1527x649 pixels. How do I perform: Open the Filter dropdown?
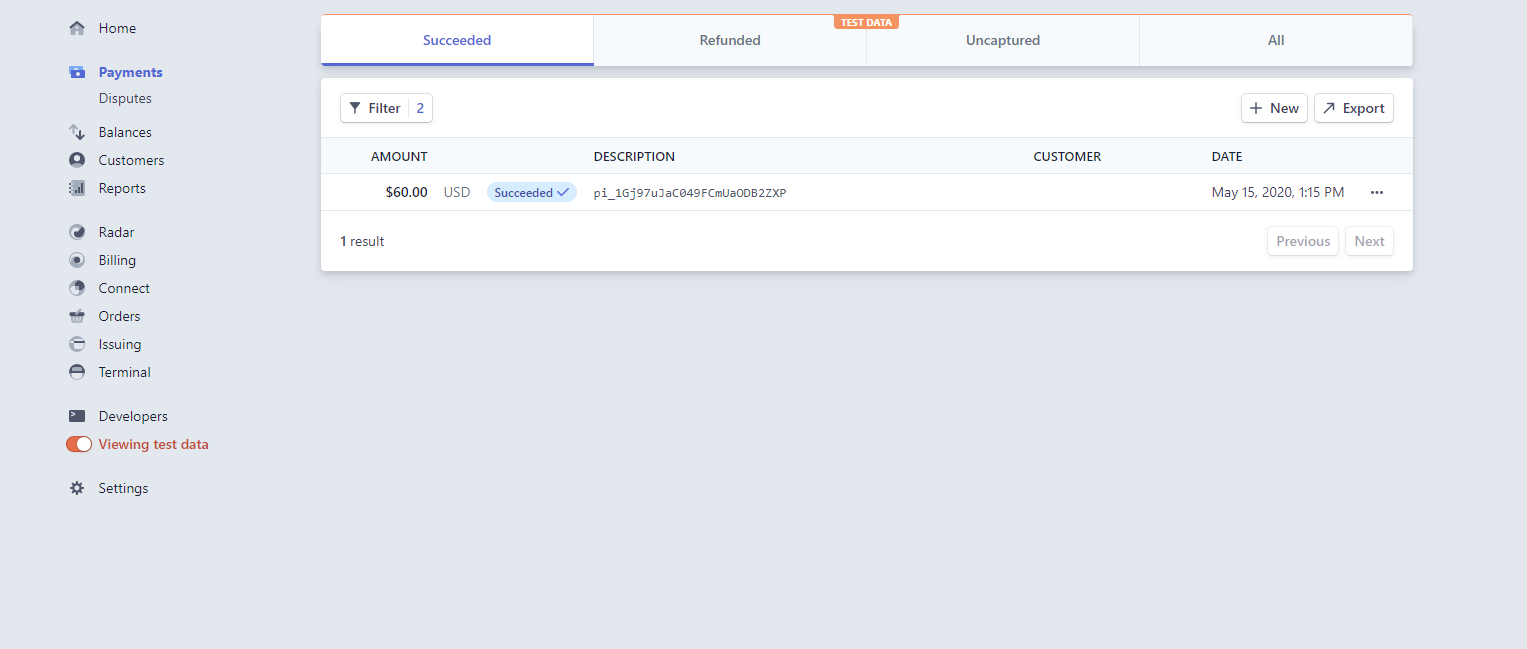point(386,108)
